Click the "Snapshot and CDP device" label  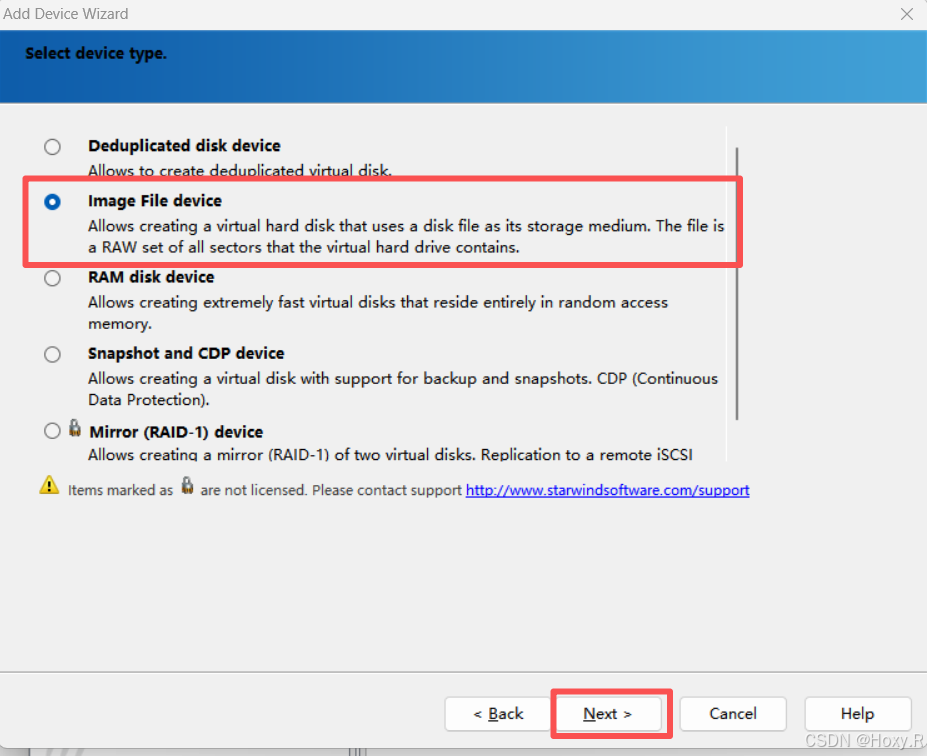click(186, 353)
